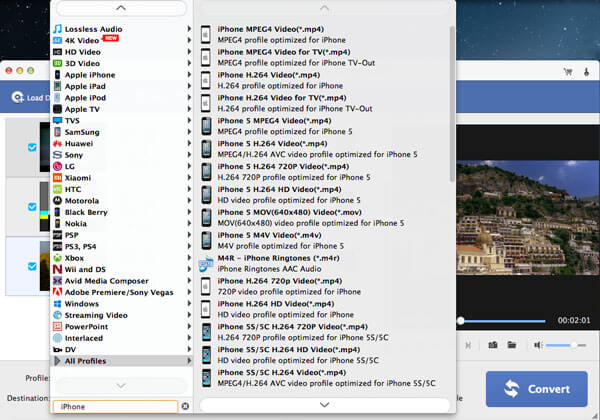Click the video playback progress bar
The height and width of the screenshot is (420, 600).
click(502, 321)
